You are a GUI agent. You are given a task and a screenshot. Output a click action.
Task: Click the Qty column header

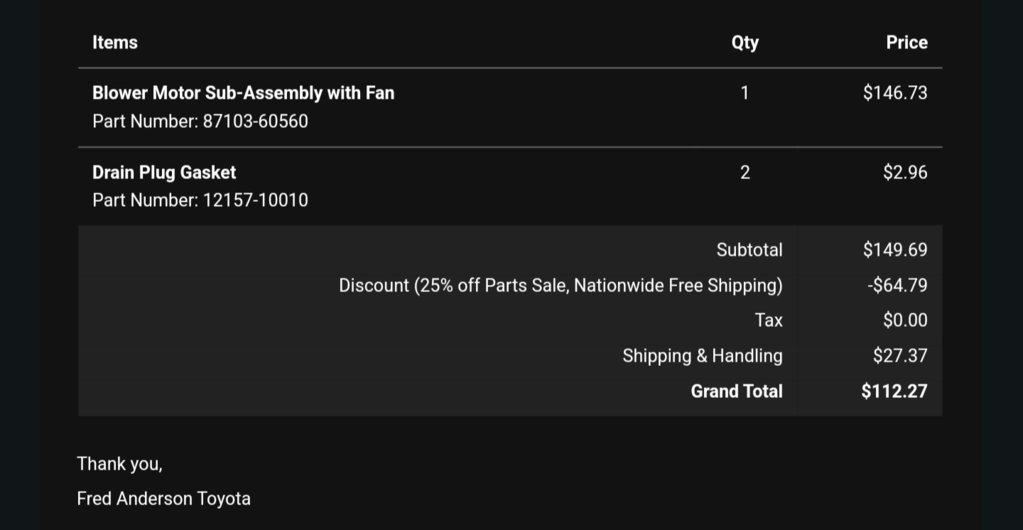click(x=744, y=43)
